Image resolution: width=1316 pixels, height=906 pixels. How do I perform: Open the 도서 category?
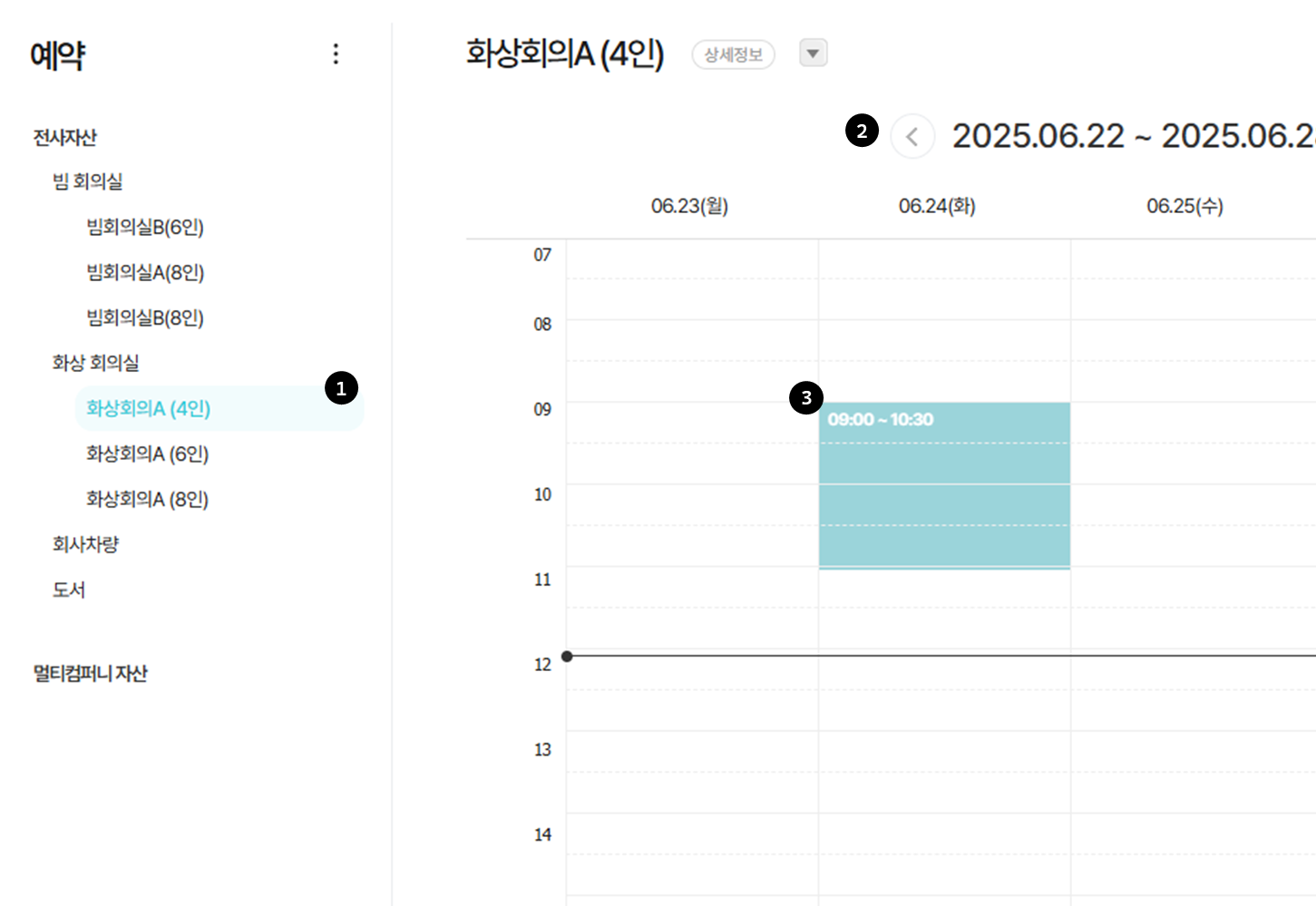pos(69,589)
